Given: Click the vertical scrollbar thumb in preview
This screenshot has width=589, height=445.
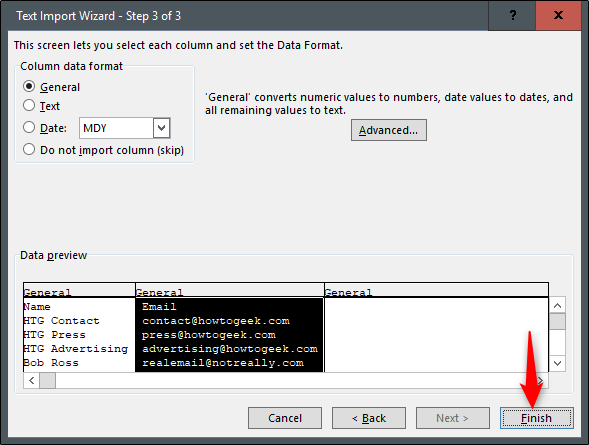Looking at the screenshot, I should 557,322.
